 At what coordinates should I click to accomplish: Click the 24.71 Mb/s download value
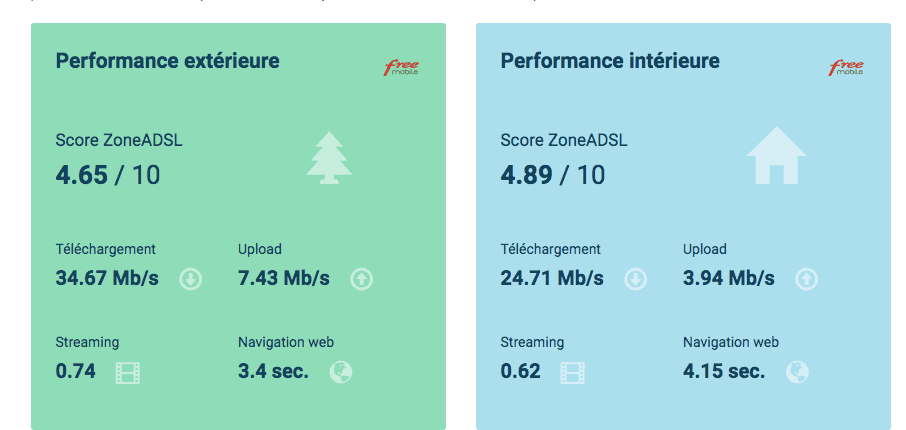[x=552, y=278]
